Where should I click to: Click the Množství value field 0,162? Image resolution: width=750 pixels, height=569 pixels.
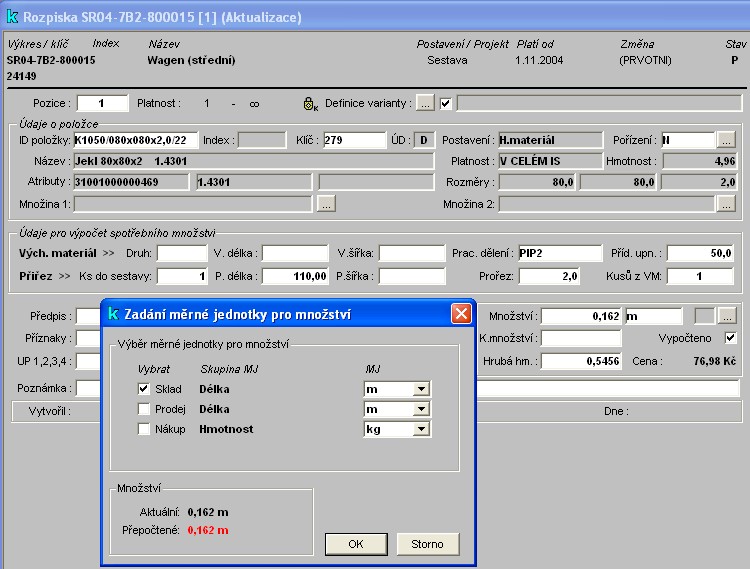tap(581, 316)
